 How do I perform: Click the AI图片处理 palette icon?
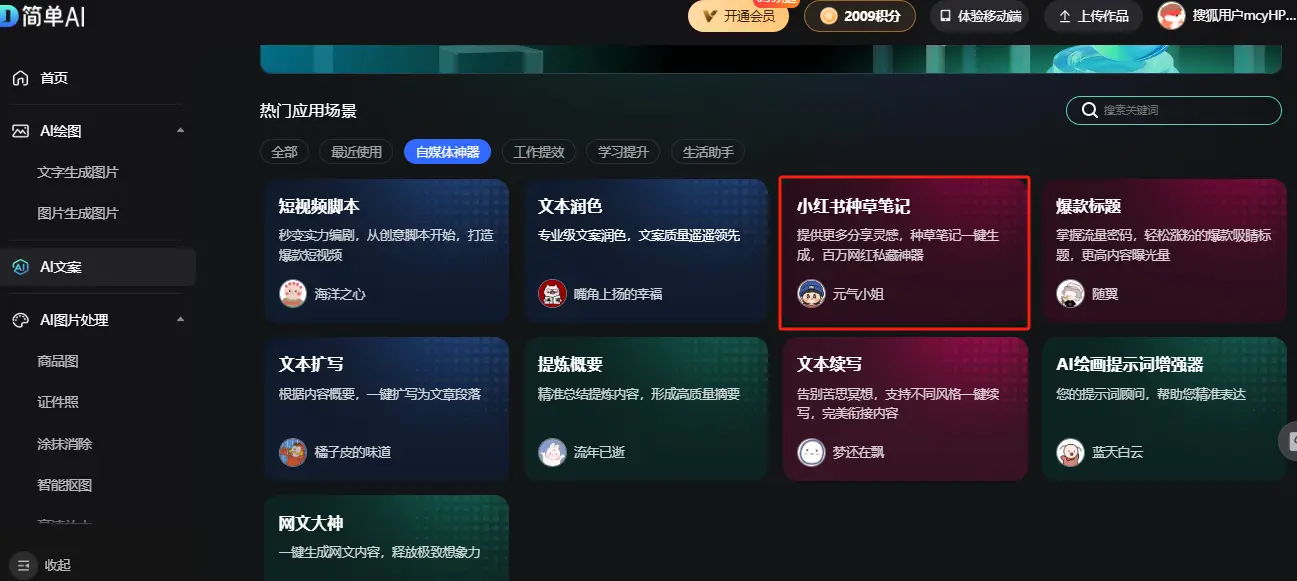coord(20,319)
